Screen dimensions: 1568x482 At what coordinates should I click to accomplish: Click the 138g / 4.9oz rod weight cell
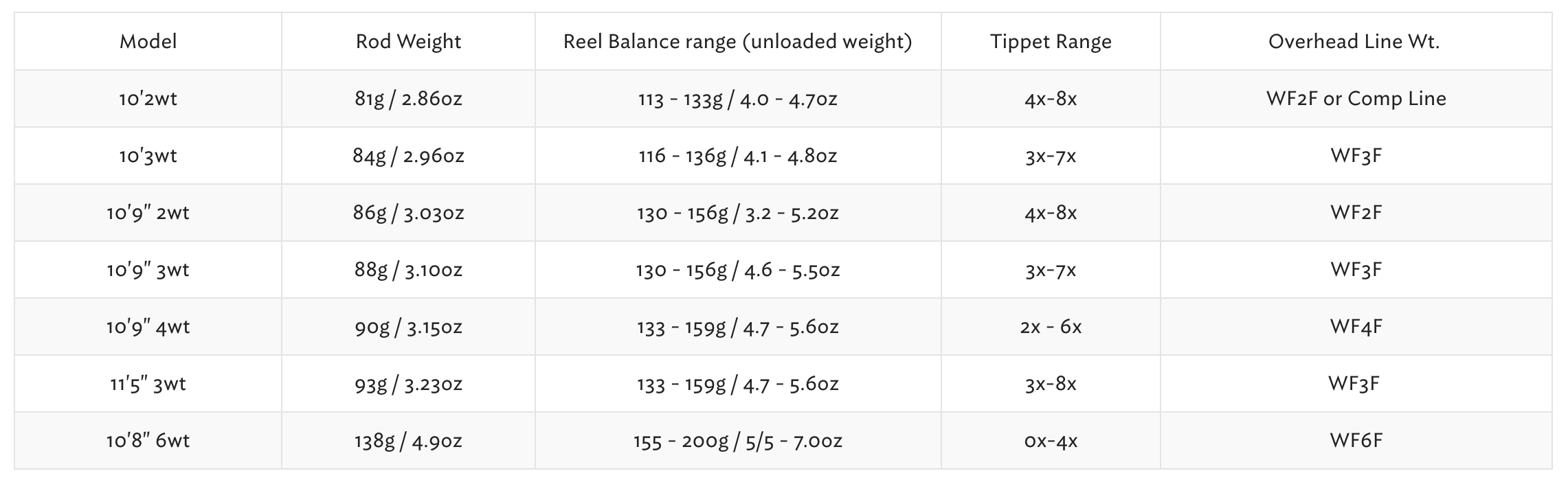tap(408, 441)
